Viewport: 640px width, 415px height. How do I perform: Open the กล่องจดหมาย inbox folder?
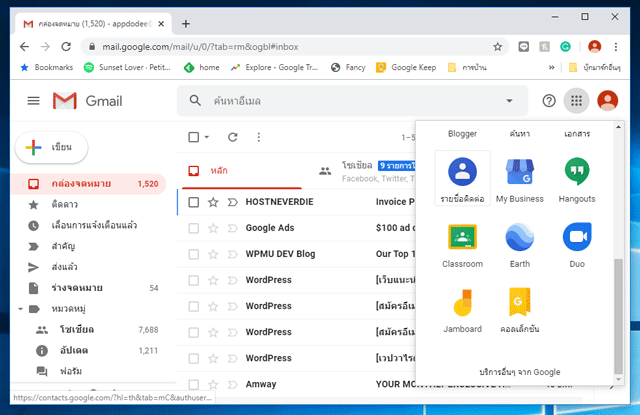click(x=88, y=184)
